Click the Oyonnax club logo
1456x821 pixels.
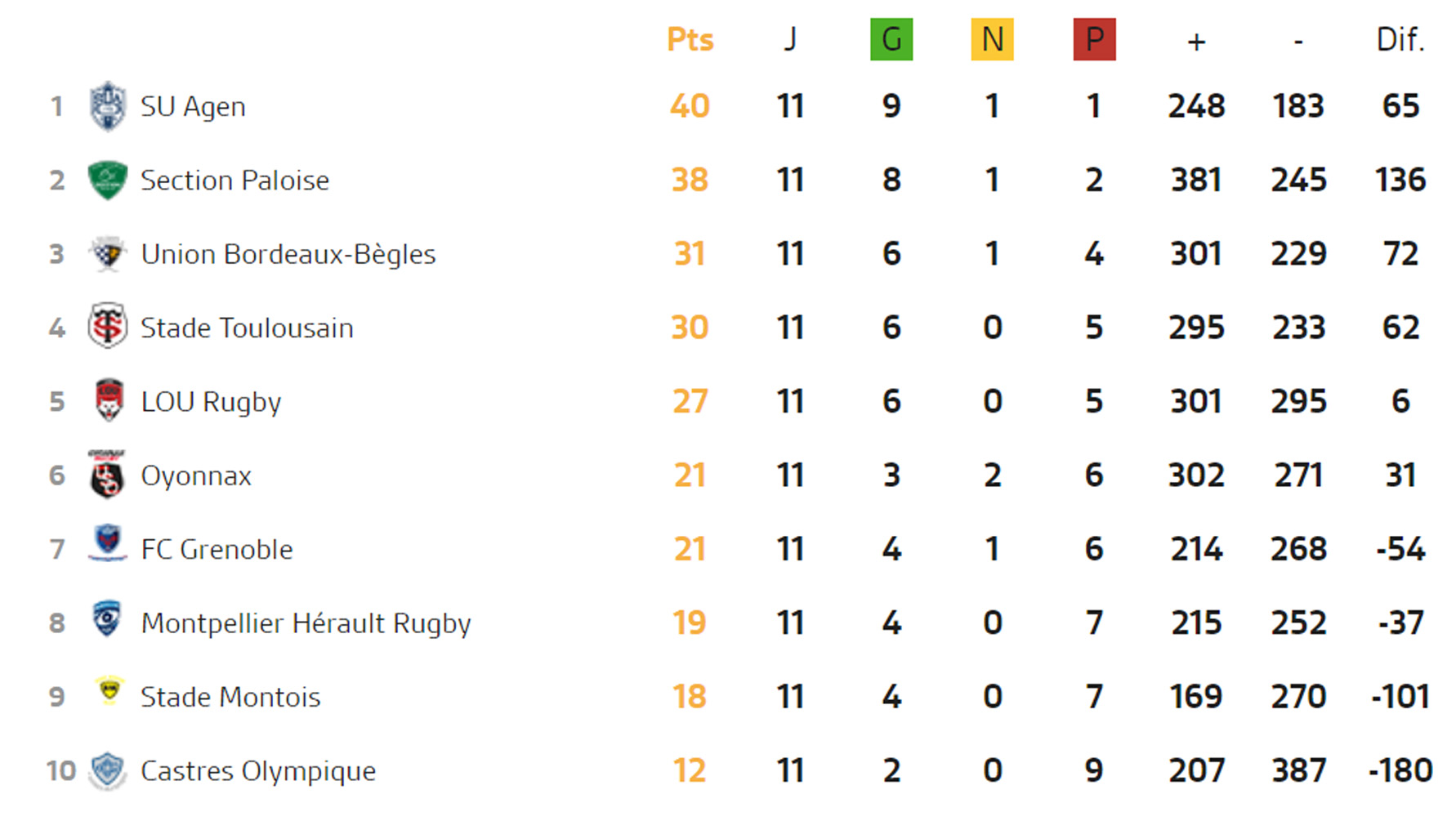coord(107,475)
